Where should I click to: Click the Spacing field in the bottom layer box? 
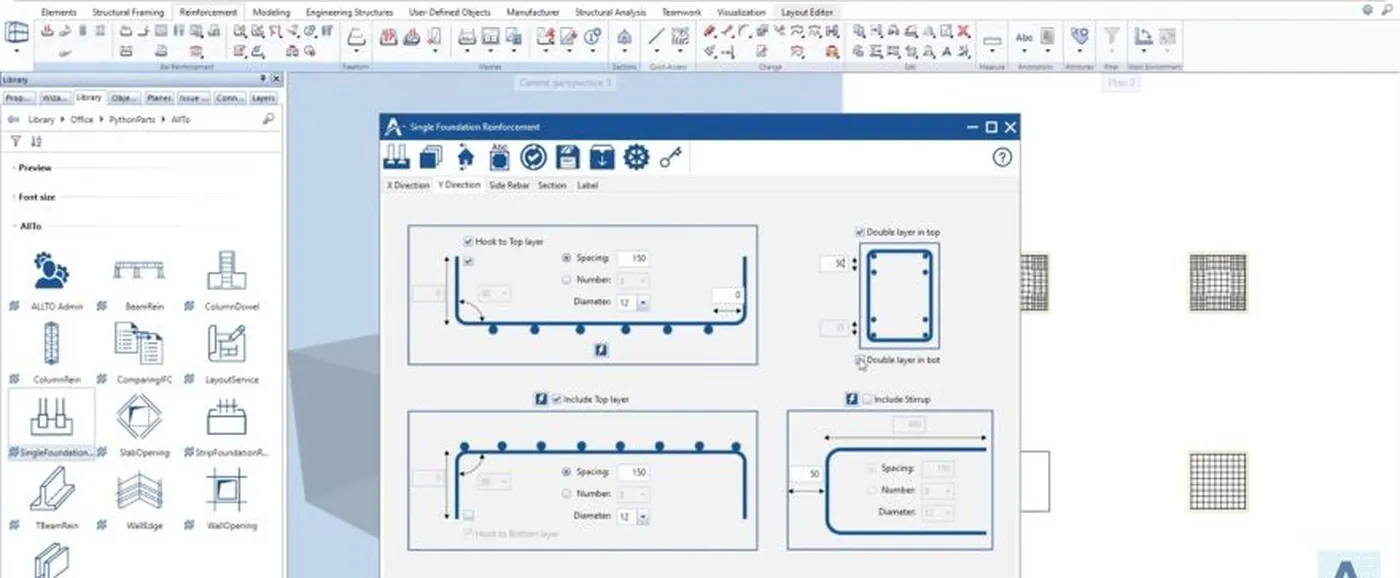[x=633, y=259]
